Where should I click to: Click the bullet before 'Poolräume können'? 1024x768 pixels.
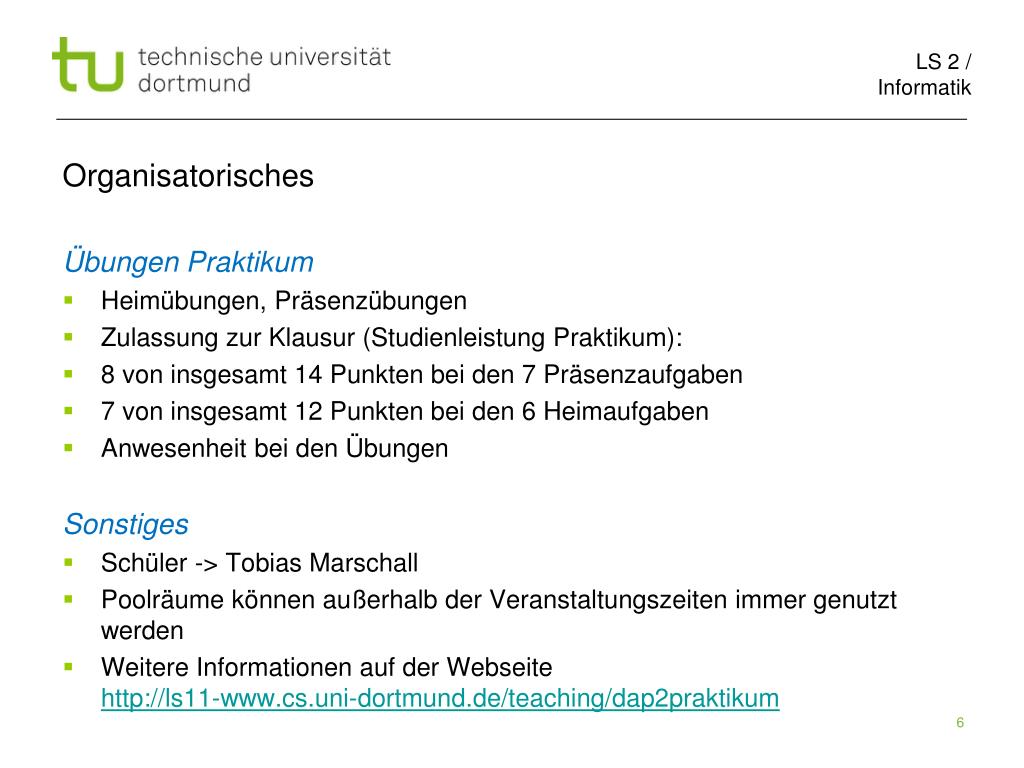pyautogui.click(x=69, y=599)
